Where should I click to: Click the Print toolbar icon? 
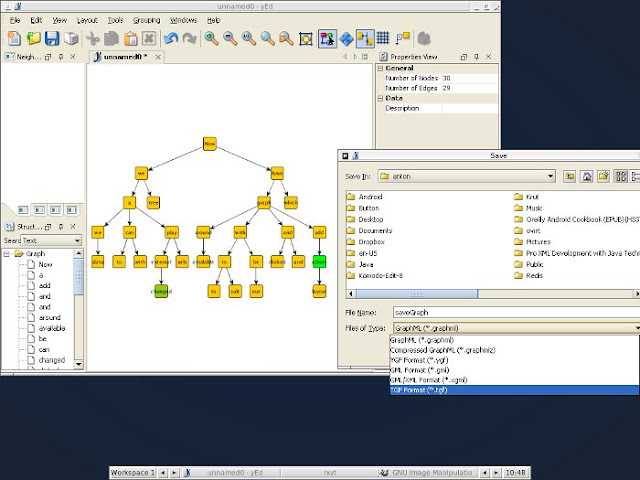(x=71, y=39)
